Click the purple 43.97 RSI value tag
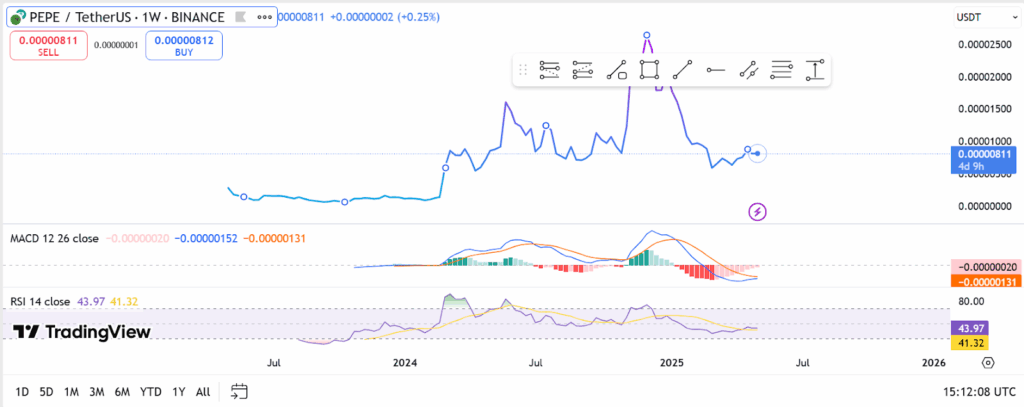The width and height of the screenshot is (1024, 407). point(971,328)
